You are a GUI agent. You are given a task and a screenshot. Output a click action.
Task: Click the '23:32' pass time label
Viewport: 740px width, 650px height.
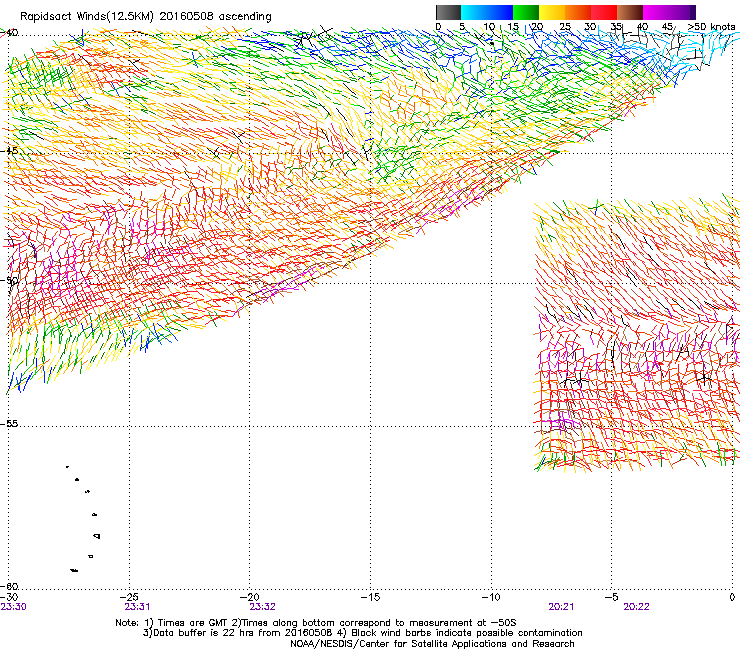pyautogui.click(x=262, y=607)
